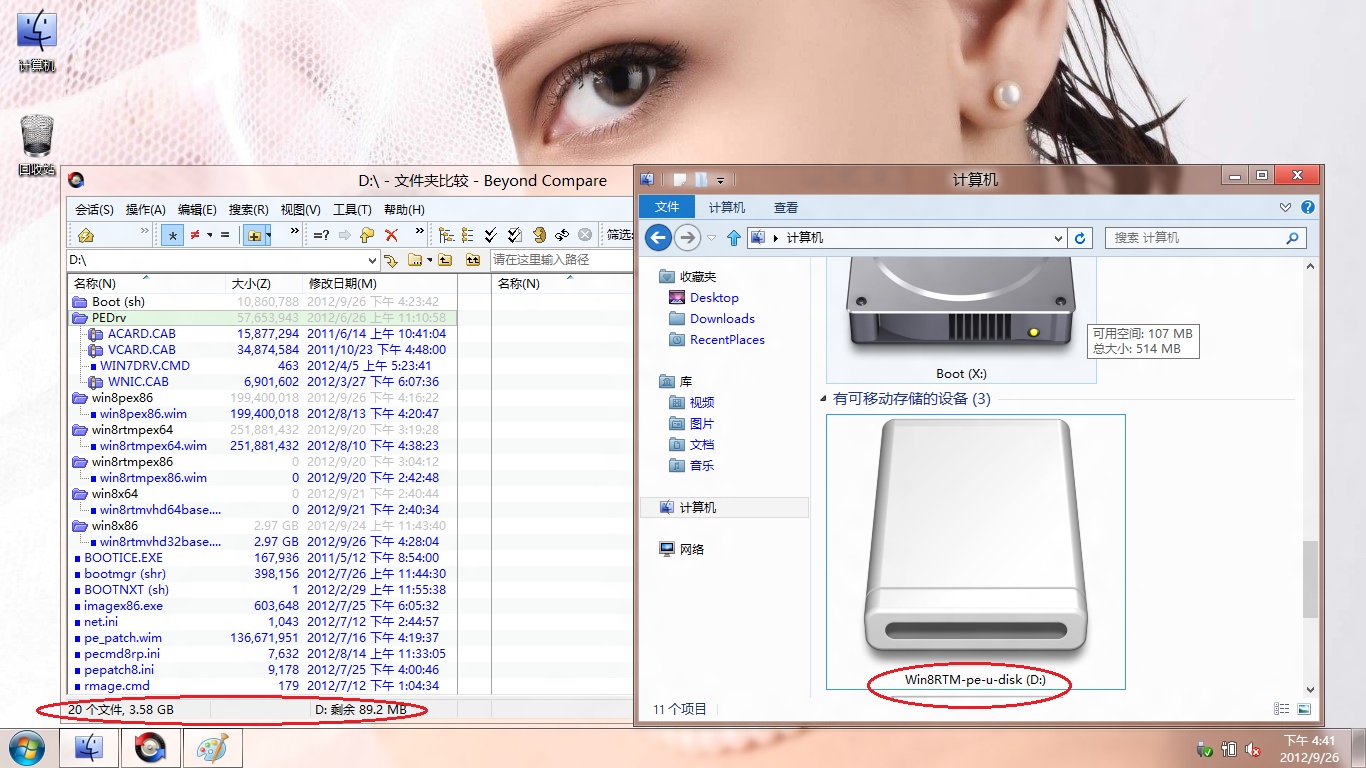
Task: Collapse the win8rtmpex64 folder
Action: pyautogui.click(x=79, y=430)
